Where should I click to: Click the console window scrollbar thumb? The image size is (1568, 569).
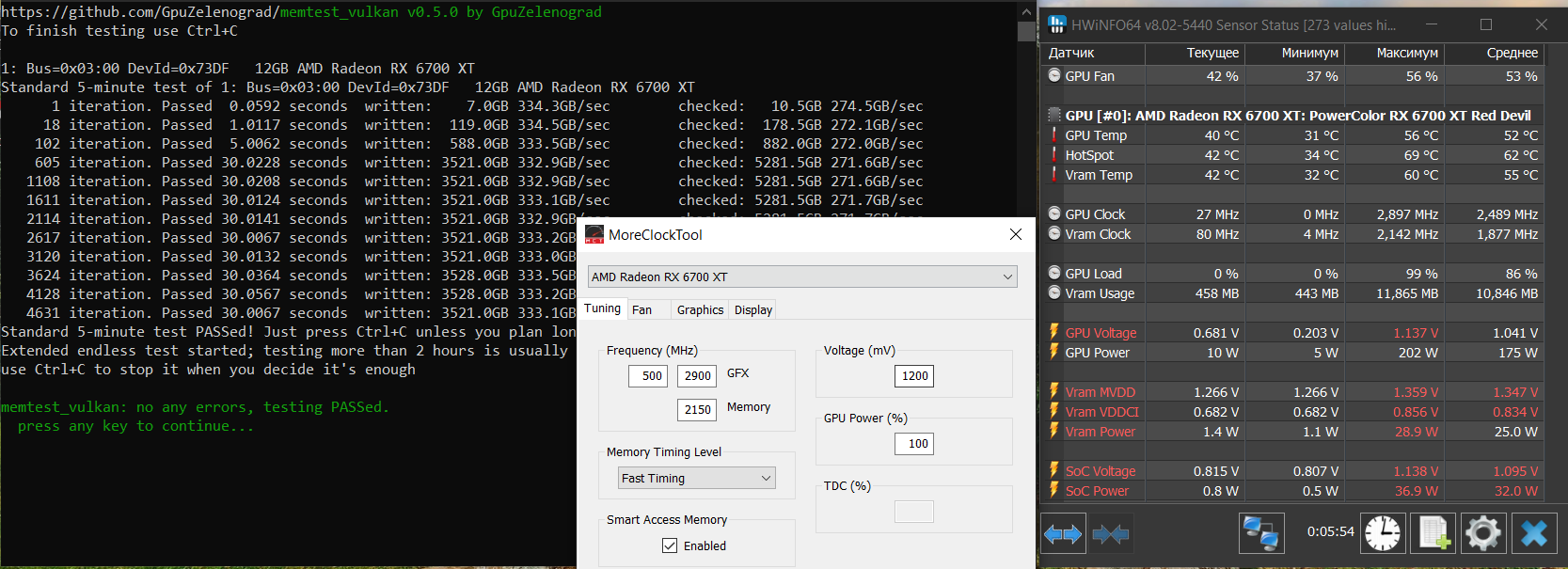pos(1026,31)
